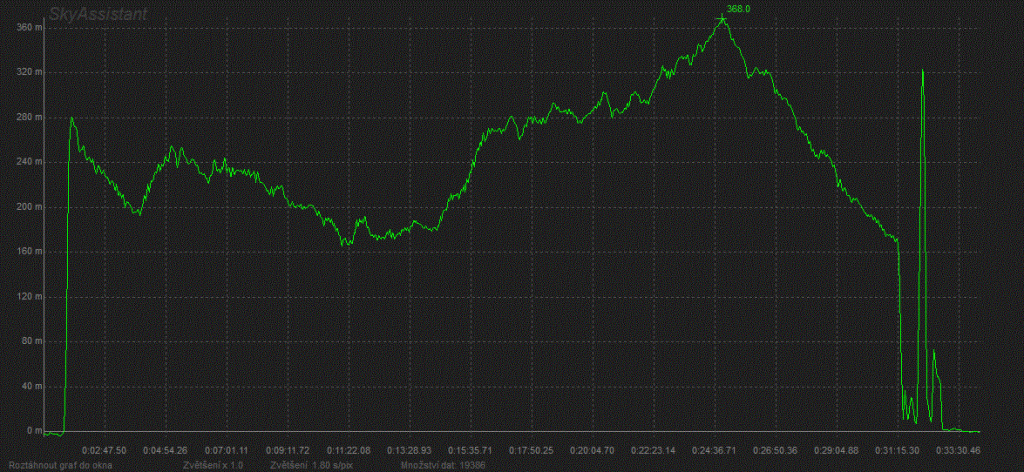Viewport: 1024px width, 472px height.
Task: Click the 0:11:22.08 time axis label
Action: pos(355,450)
